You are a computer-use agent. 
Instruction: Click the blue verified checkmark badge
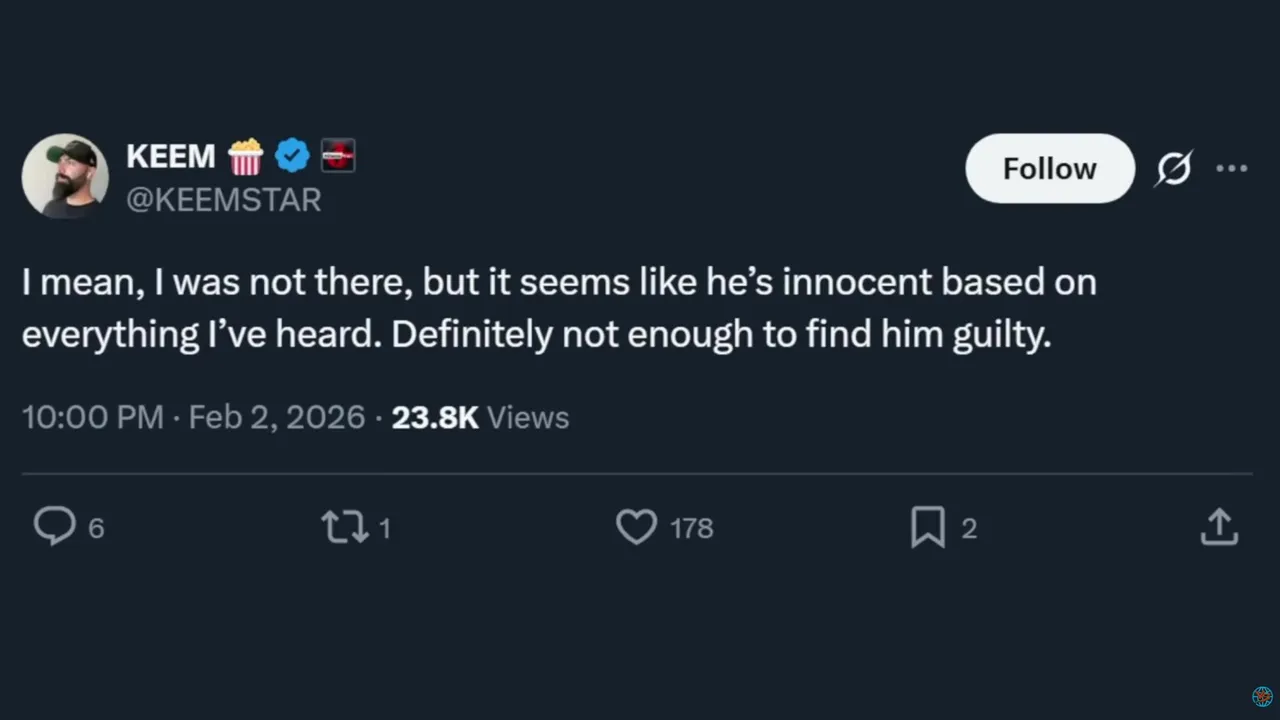(x=292, y=156)
